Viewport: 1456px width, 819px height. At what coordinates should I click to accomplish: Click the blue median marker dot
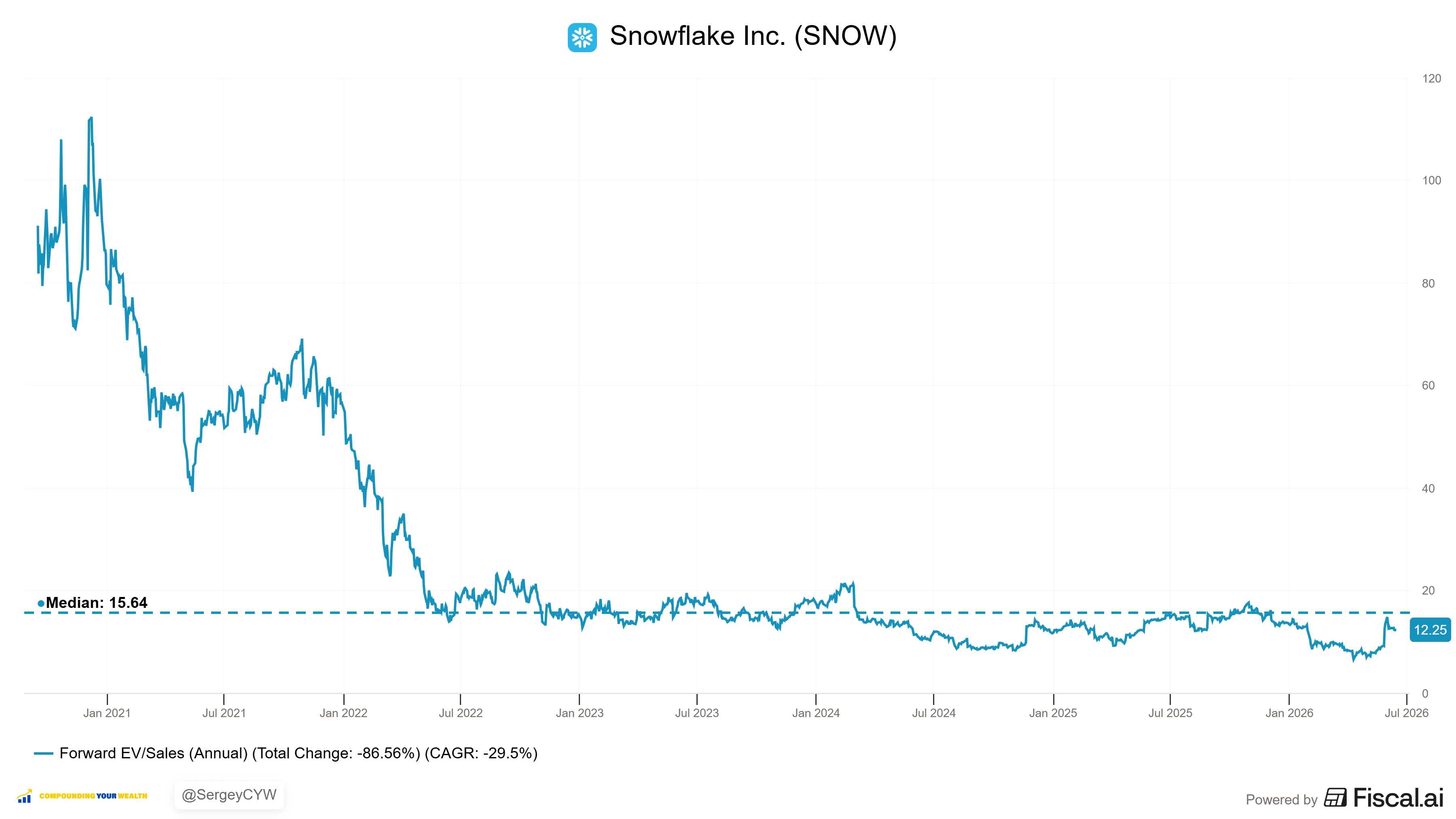tap(41, 604)
